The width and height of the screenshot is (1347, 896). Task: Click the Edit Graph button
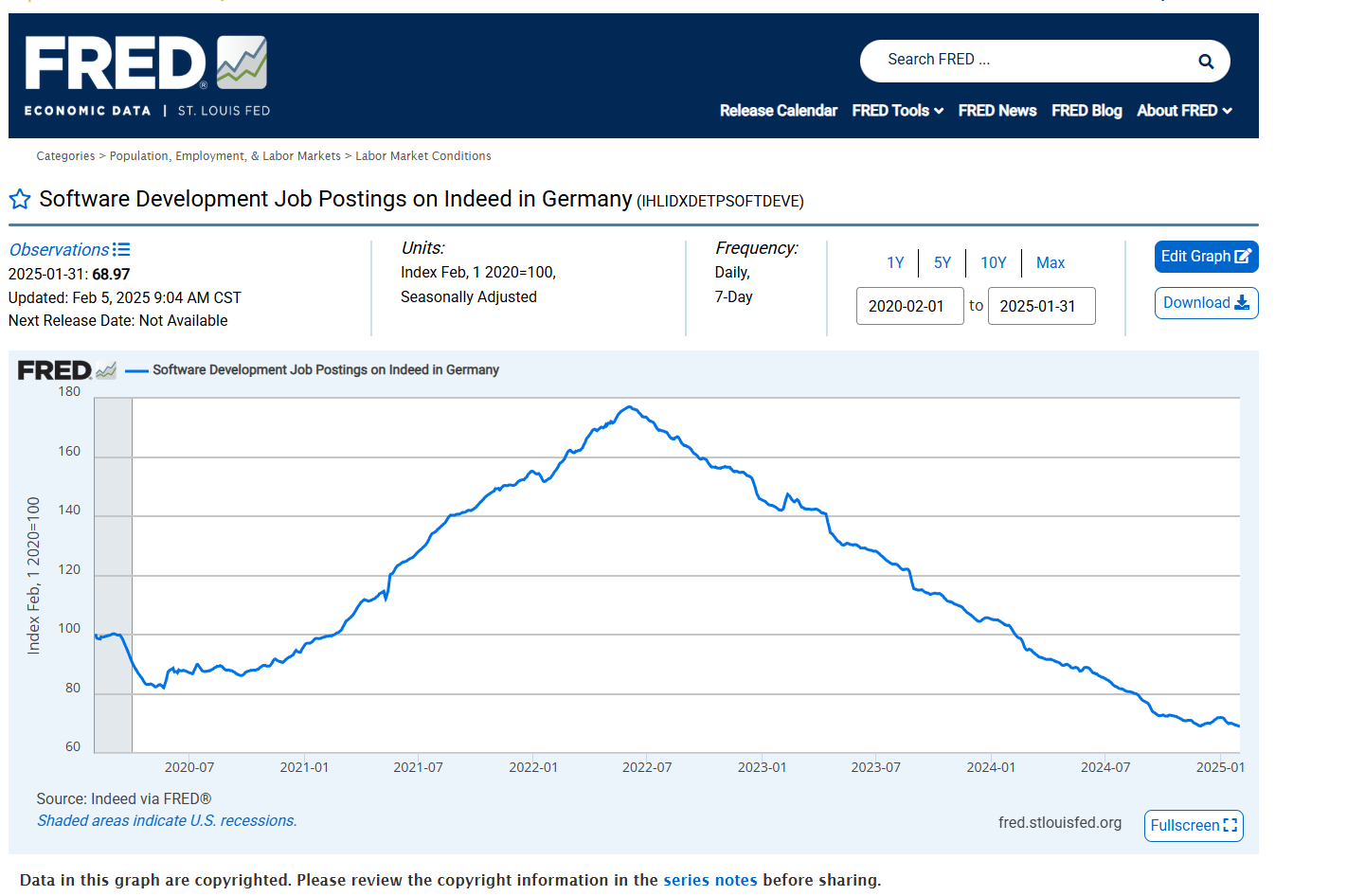pos(1207,257)
